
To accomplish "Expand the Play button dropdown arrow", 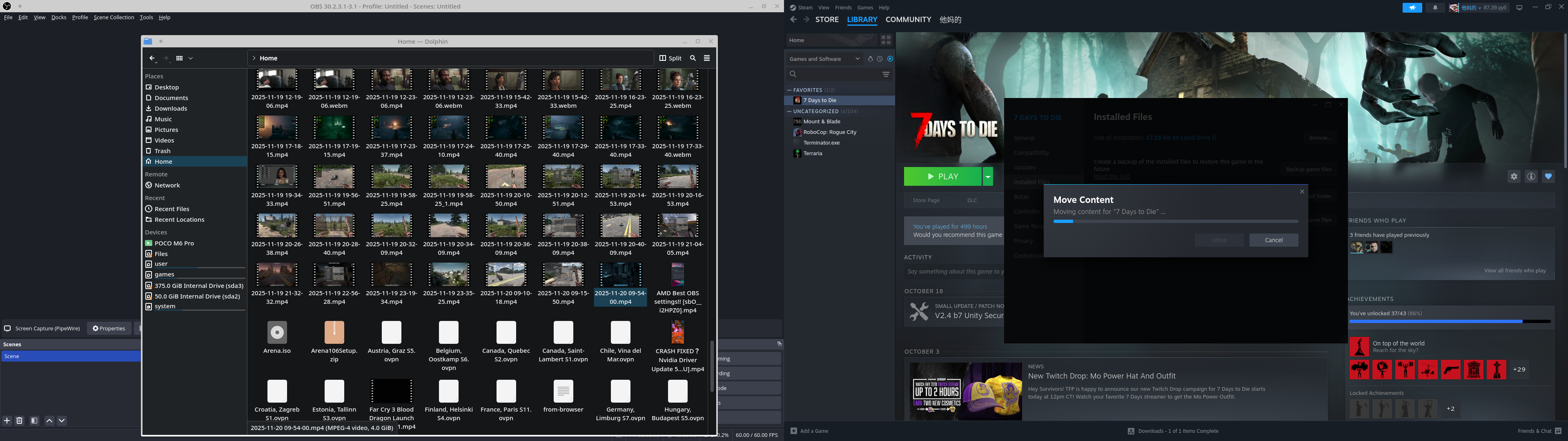I will pos(988,177).
